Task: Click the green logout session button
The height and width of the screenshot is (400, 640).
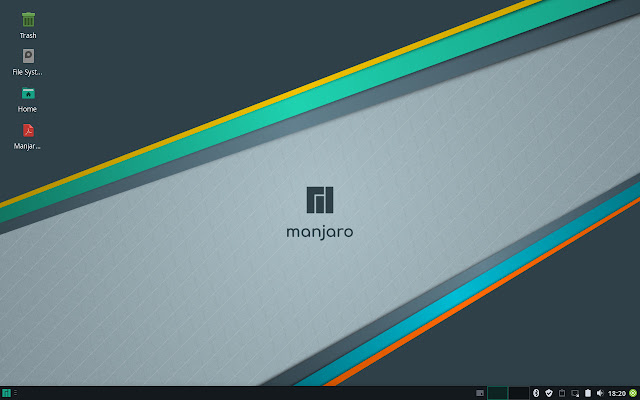Action: [633, 393]
